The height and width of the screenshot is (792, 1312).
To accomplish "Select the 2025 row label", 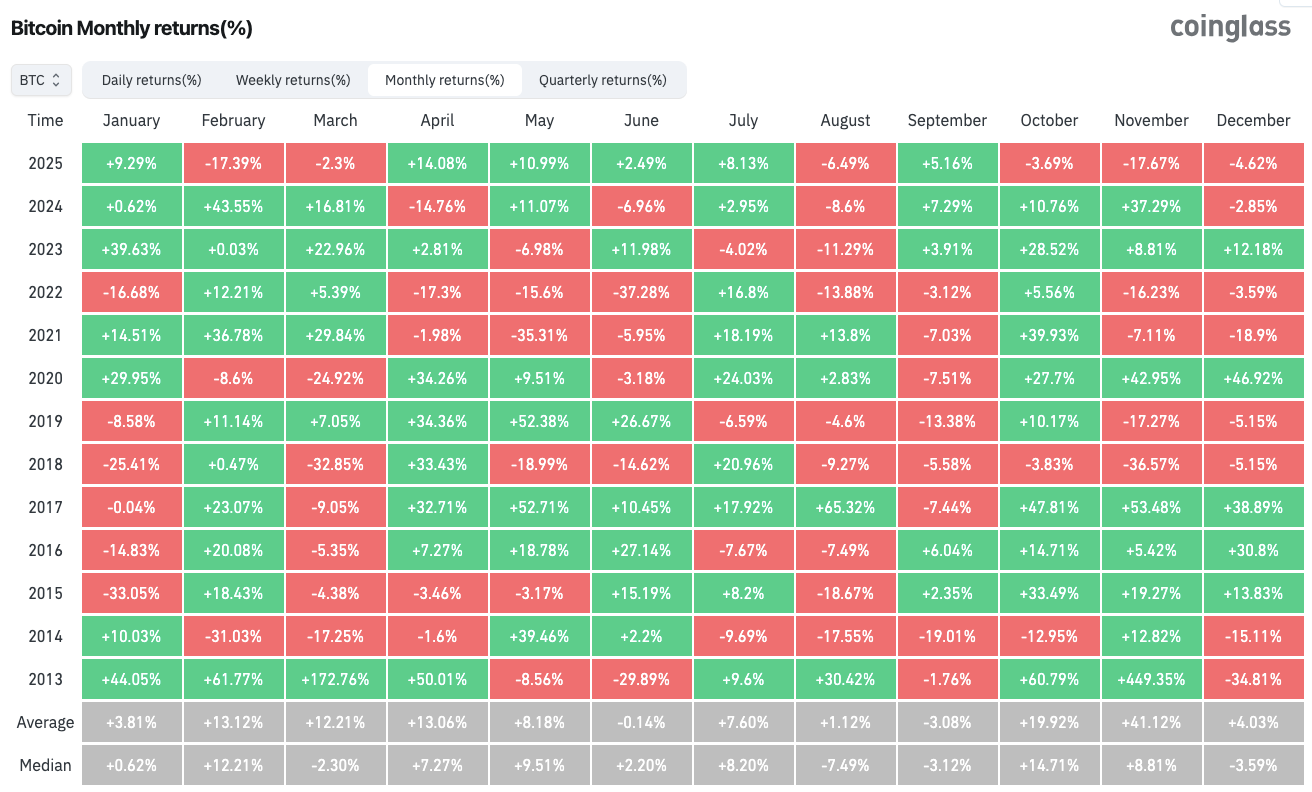I will point(45,163).
